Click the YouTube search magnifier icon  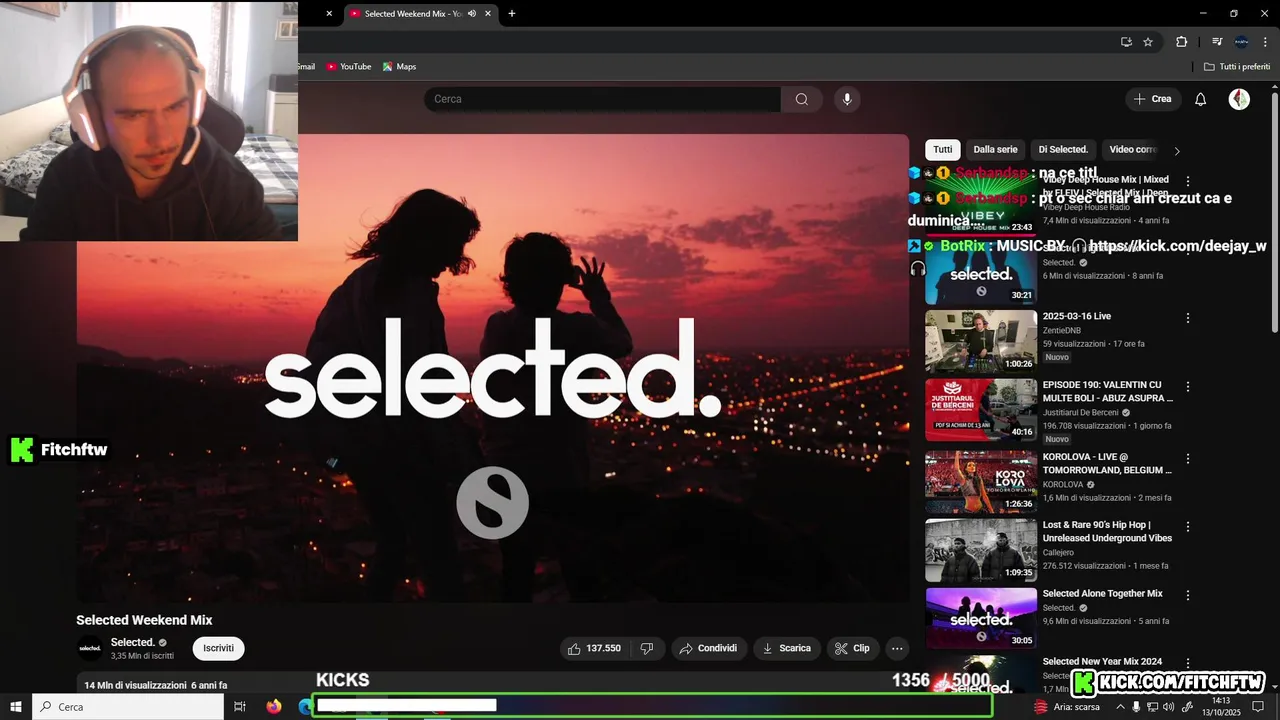tap(802, 99)
